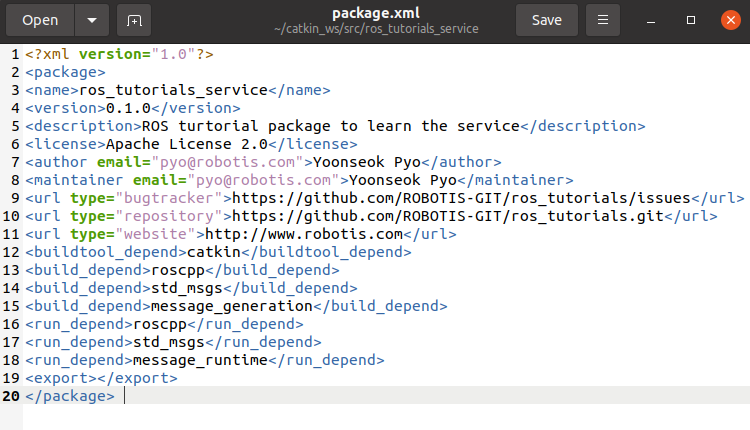Screen dimensions: 750x430
Task: Click the "bugtracker" type attribute value
Action: pos(169,198)
